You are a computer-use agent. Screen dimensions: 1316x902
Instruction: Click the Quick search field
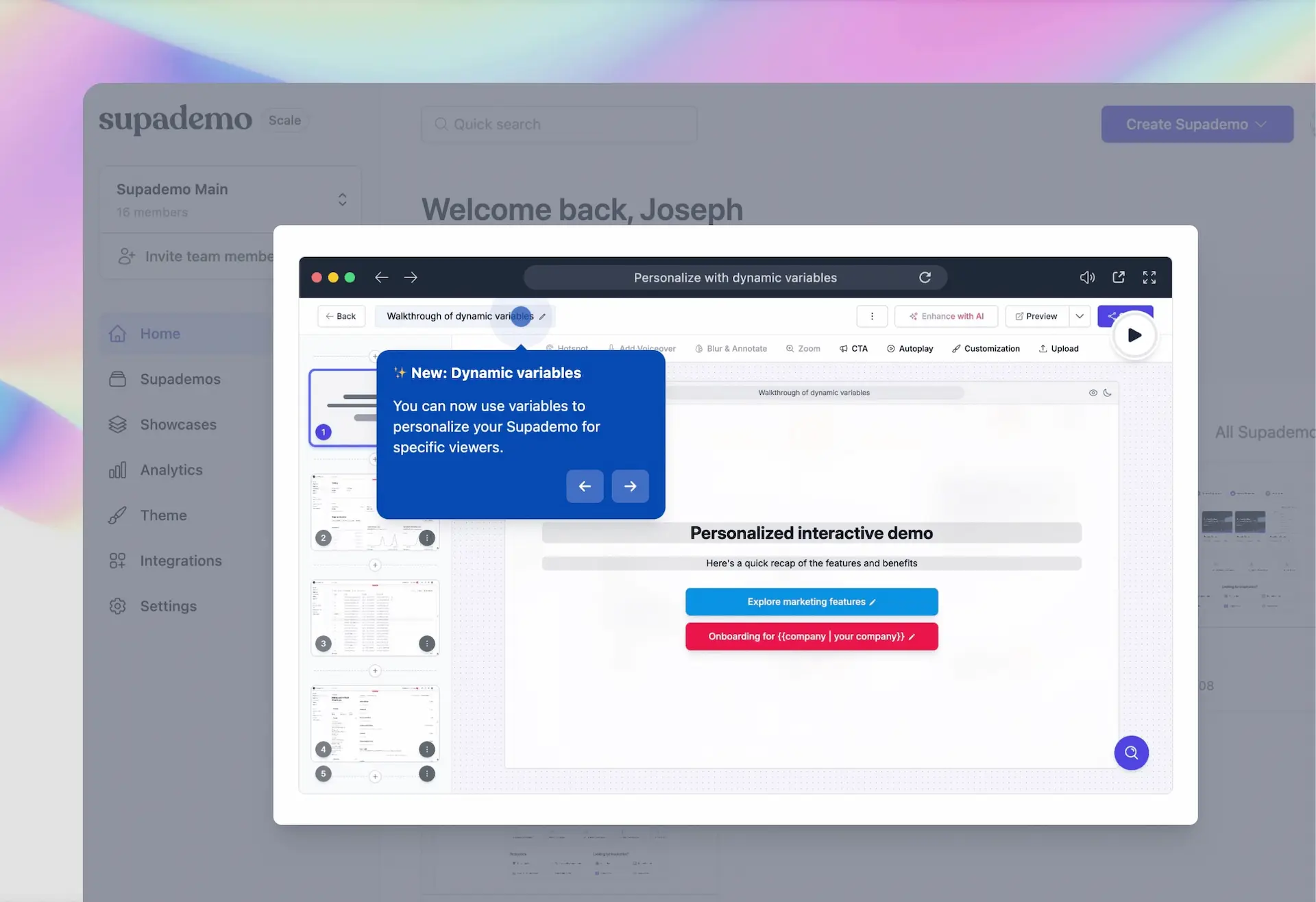click(559, 124)
